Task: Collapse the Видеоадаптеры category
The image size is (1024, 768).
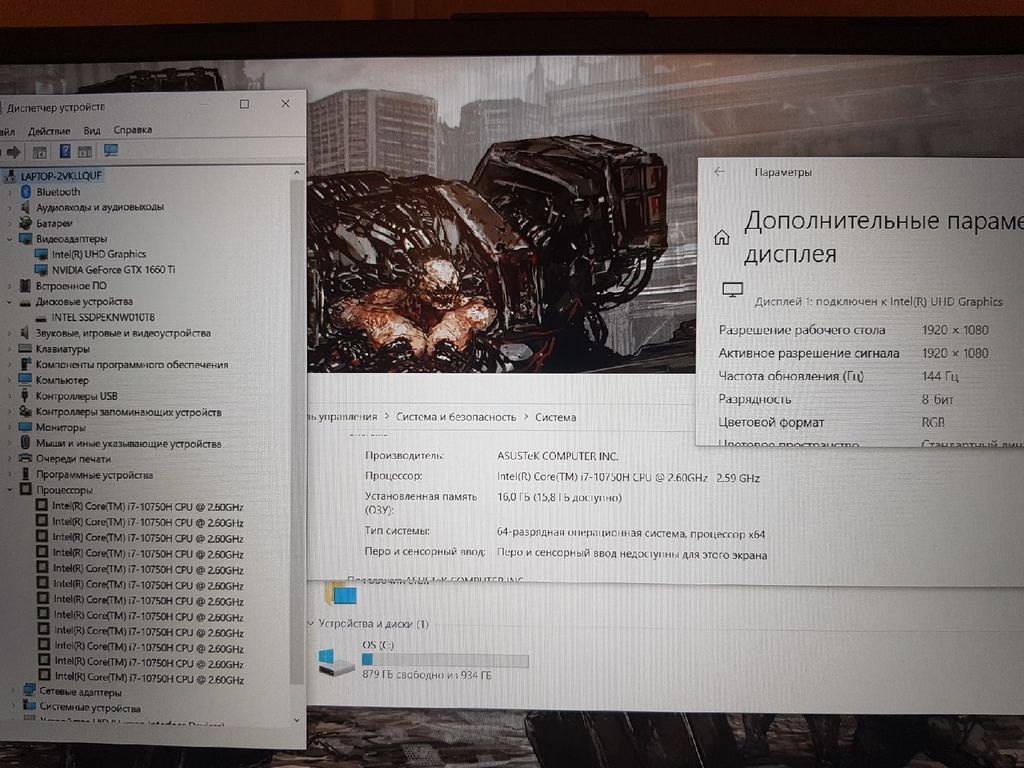Action: [10, 239]
